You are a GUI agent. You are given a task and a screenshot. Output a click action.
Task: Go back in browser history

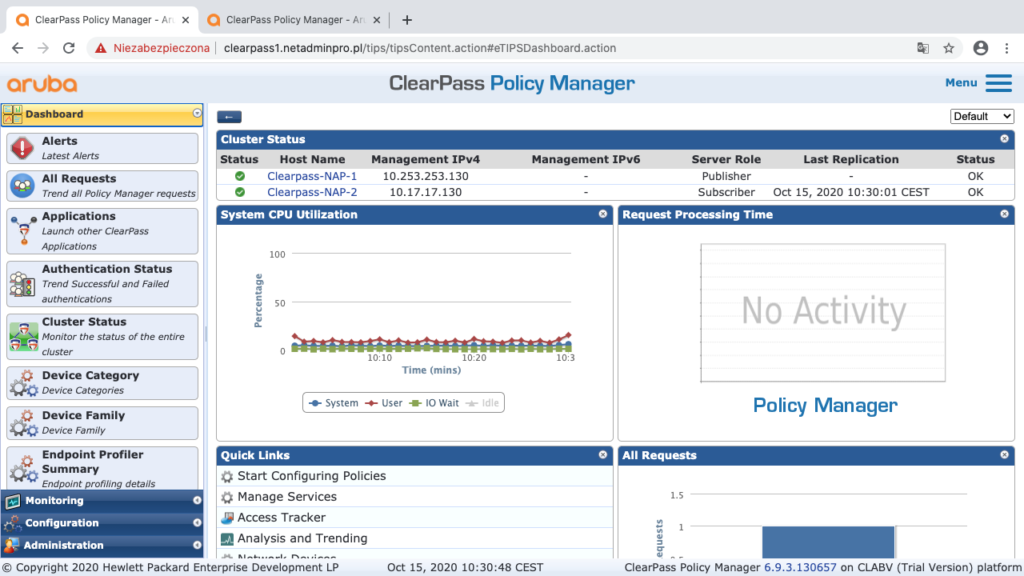18,48
